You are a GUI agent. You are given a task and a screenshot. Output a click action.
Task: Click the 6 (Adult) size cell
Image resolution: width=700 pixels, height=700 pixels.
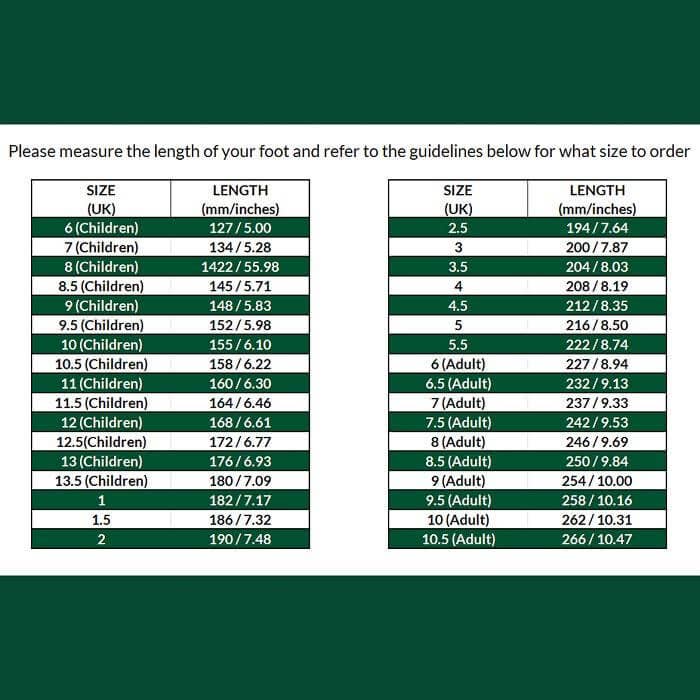click(x=457, y=364)
